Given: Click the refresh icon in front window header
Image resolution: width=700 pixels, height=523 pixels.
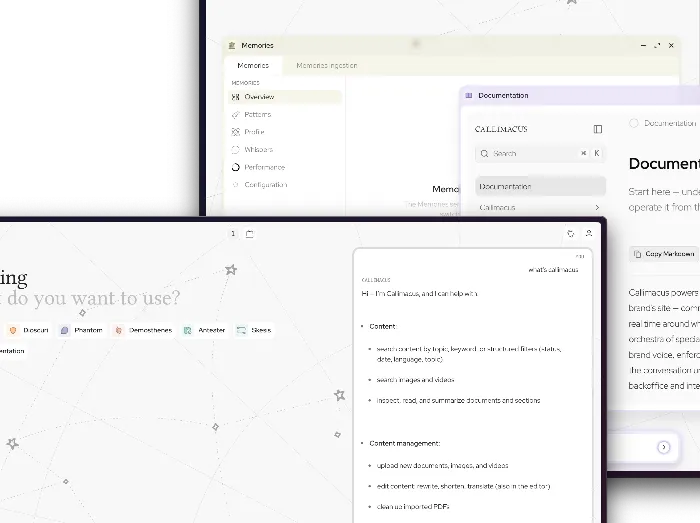Looking at the screenshot, I should 571,233.
